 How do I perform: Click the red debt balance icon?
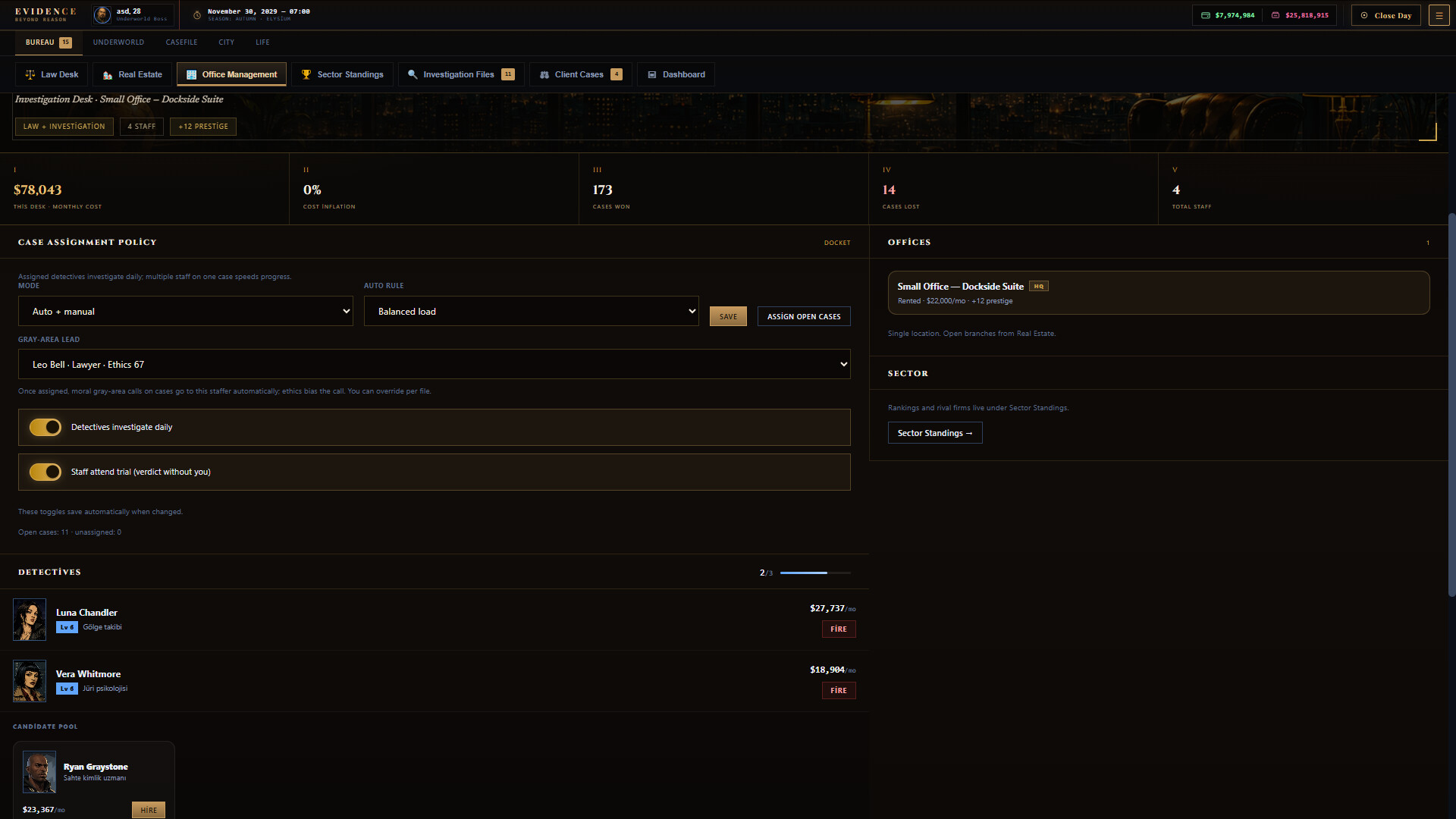pos(1276,15)
